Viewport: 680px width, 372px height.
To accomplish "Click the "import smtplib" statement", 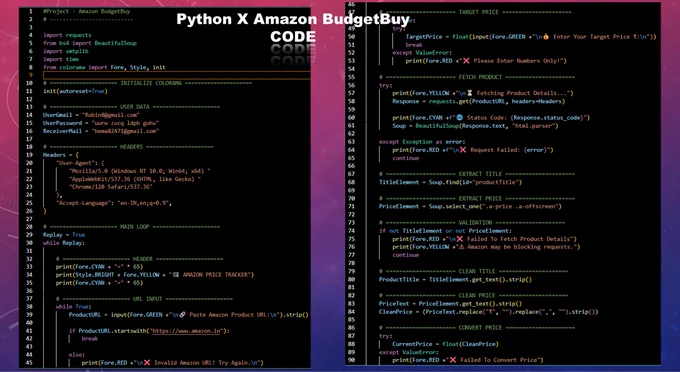I will [65, 51].
